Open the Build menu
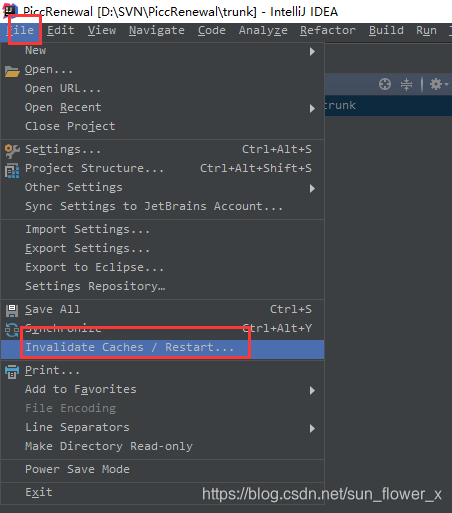452x513 pixels. [386, 30]
